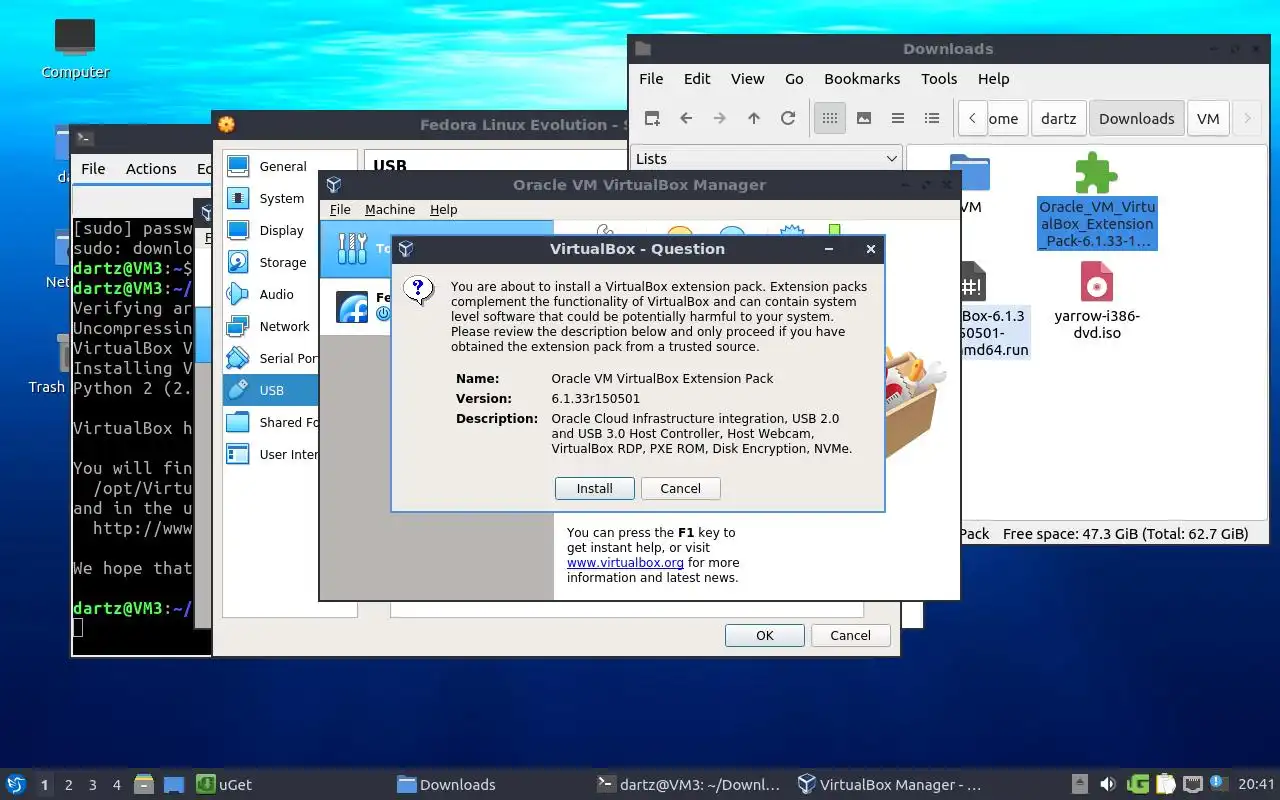Screen dimensions: 1280x800
Task: Open the VM folder in Downloads
Action: pos(969,184)
